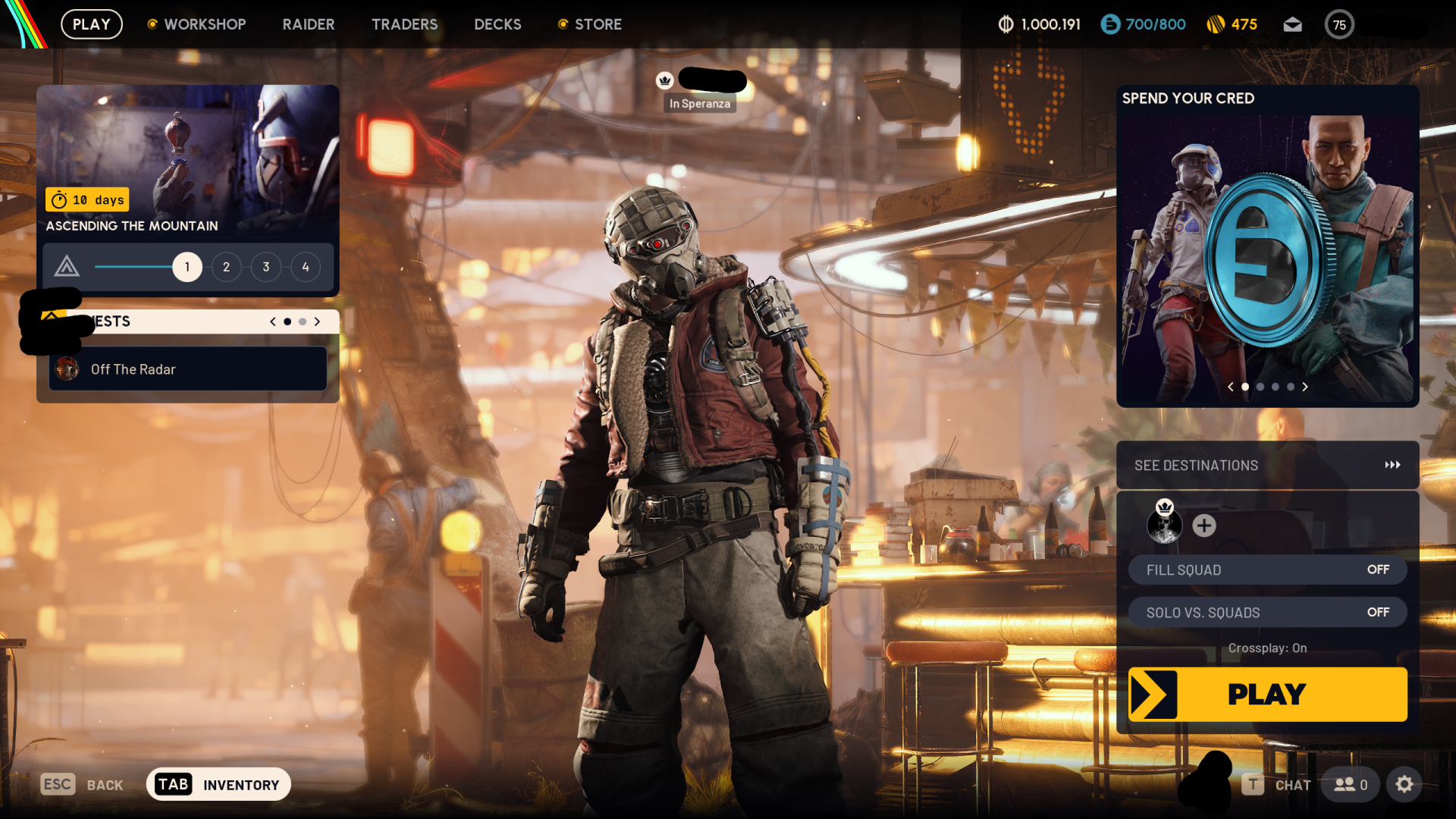1456x819 pixels.
Task: Select the third promo carousel dot
Action: pos(1276,387)
